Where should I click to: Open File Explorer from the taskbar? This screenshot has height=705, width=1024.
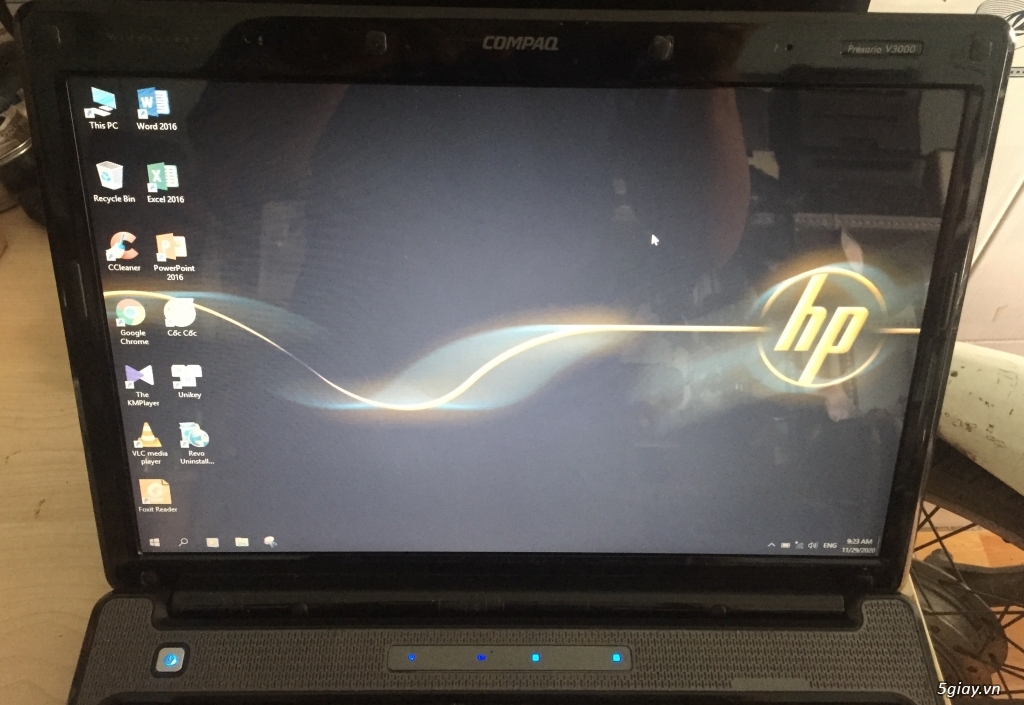point(241,541)
